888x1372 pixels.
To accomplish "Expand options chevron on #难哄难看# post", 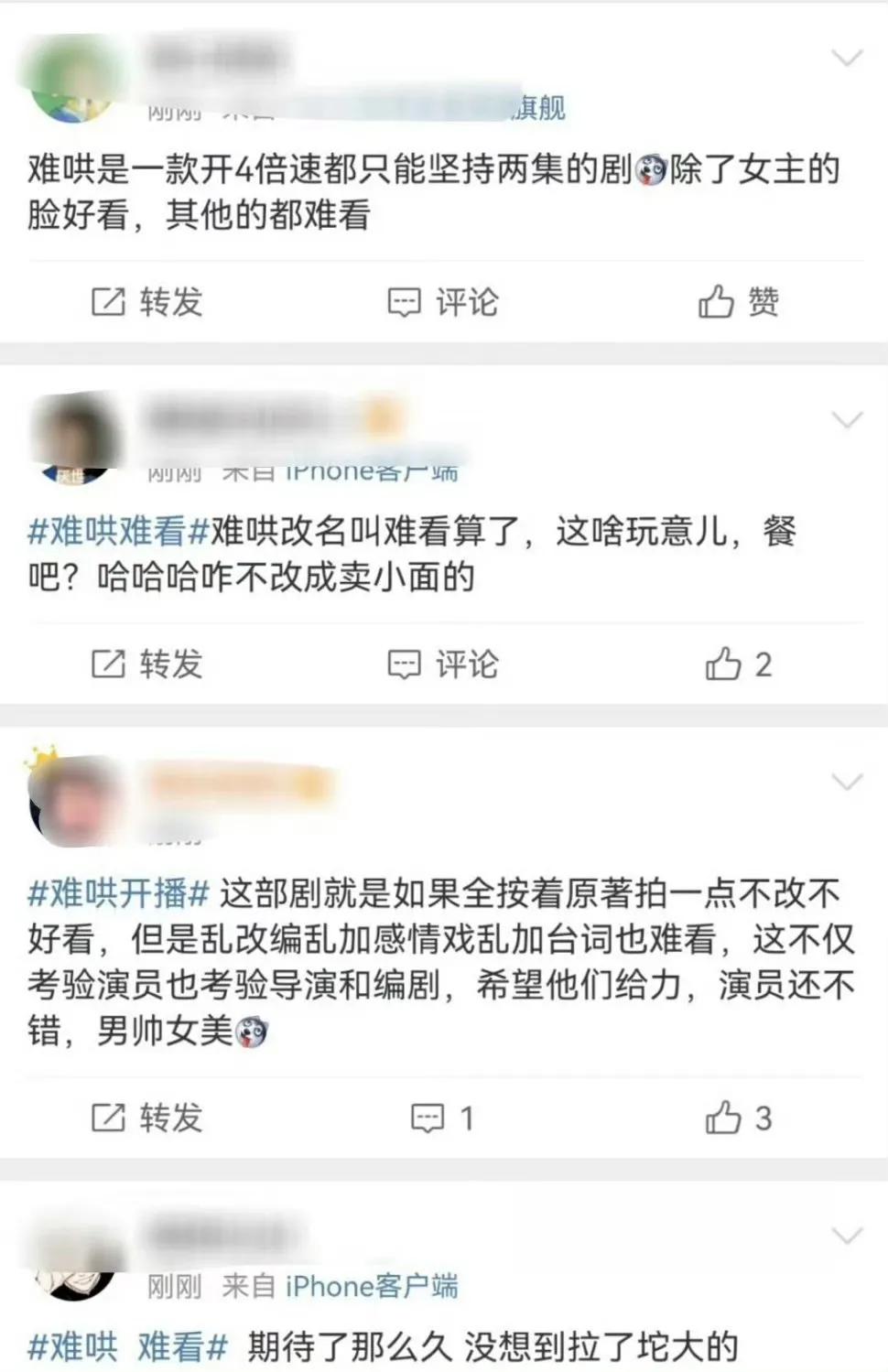I will 847,420.
